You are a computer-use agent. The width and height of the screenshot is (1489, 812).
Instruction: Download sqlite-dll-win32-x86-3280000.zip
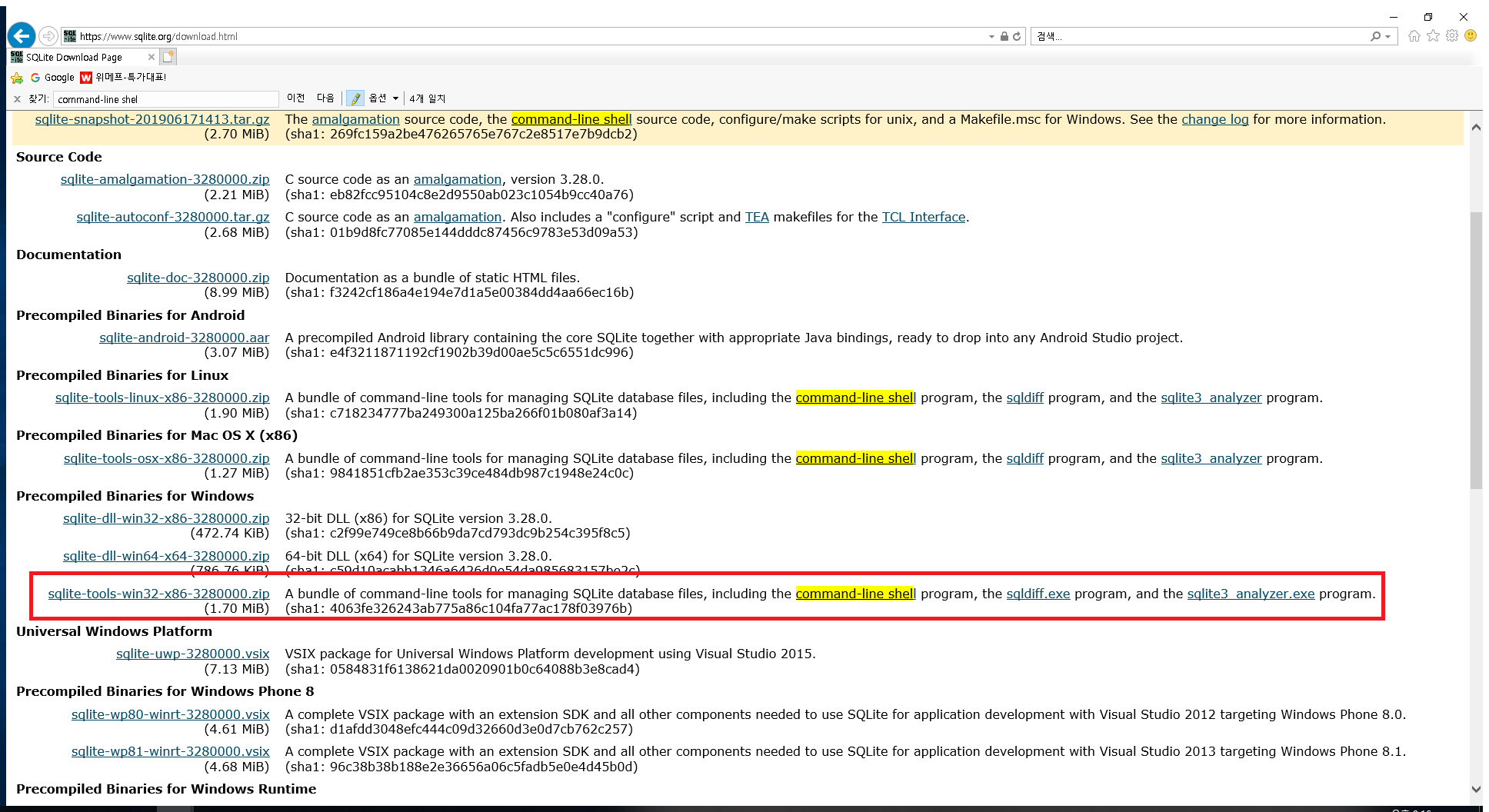click(x=166, y=518)
